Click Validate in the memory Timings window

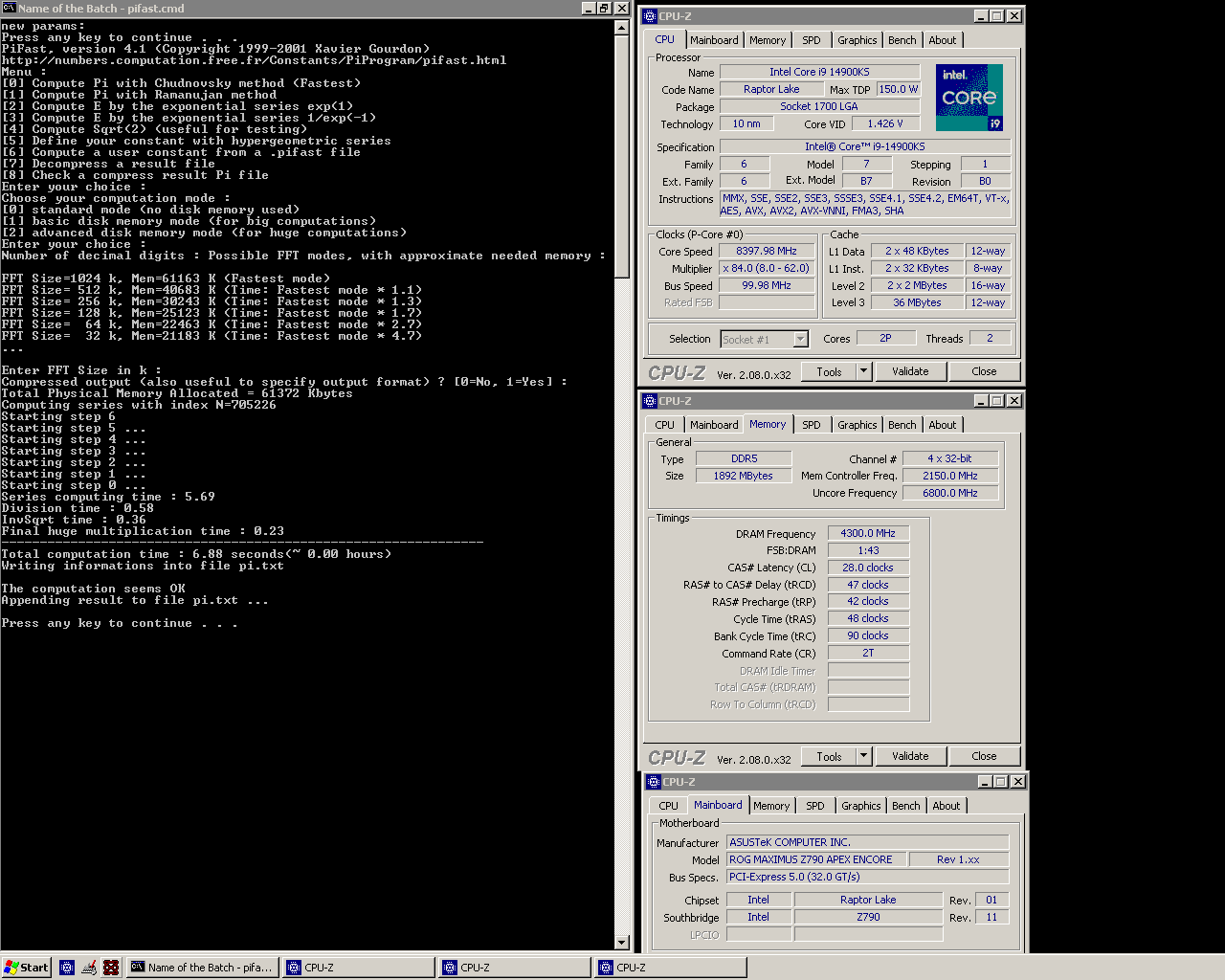pyautogui.click(x=910, y=756)
